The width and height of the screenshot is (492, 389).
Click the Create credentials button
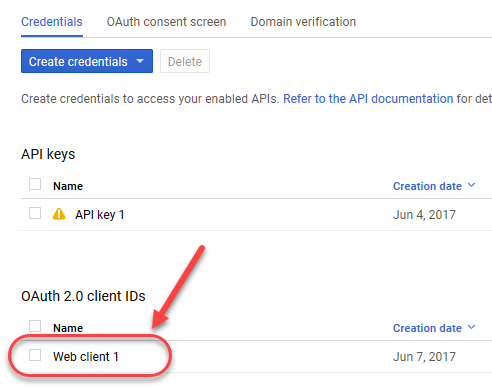(x=87, y=61)
